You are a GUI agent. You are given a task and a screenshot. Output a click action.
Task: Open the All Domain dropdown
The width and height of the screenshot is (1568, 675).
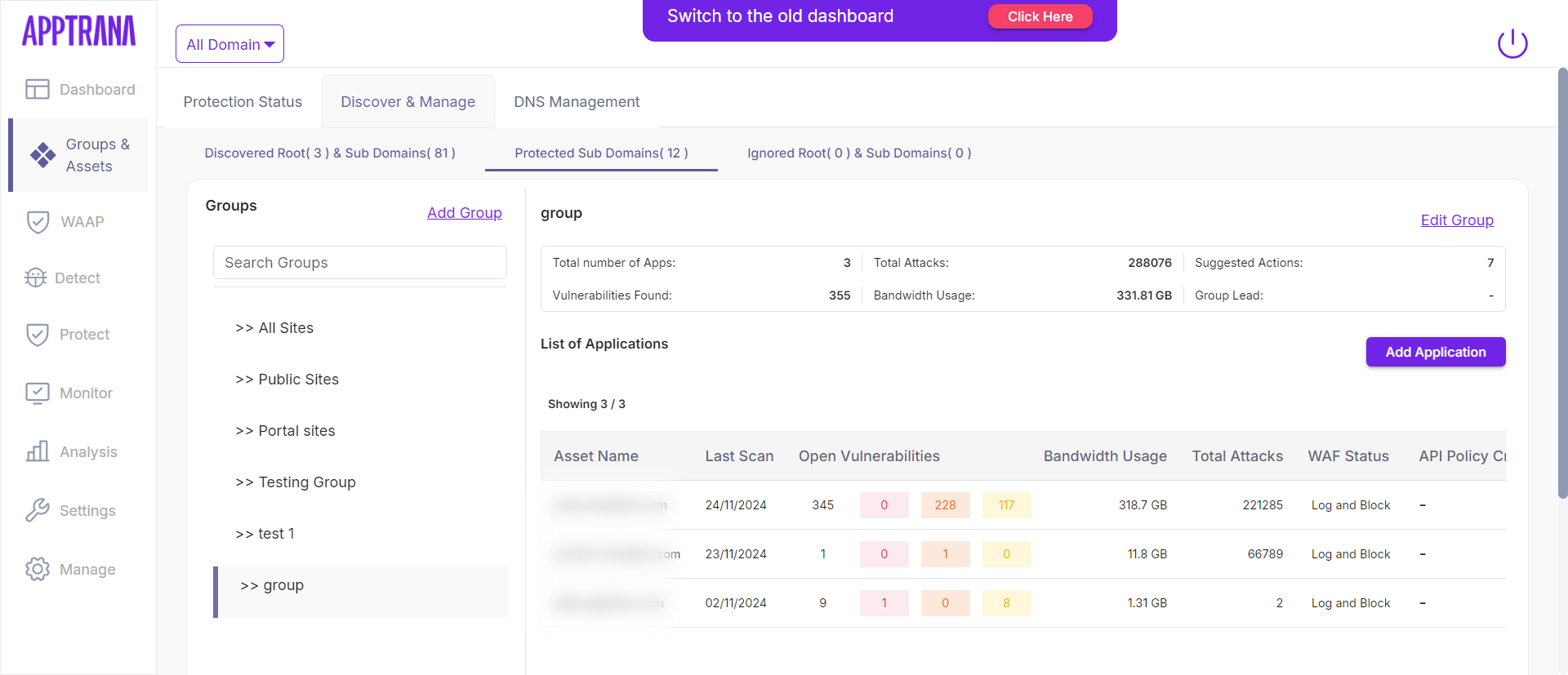[229, 44]
